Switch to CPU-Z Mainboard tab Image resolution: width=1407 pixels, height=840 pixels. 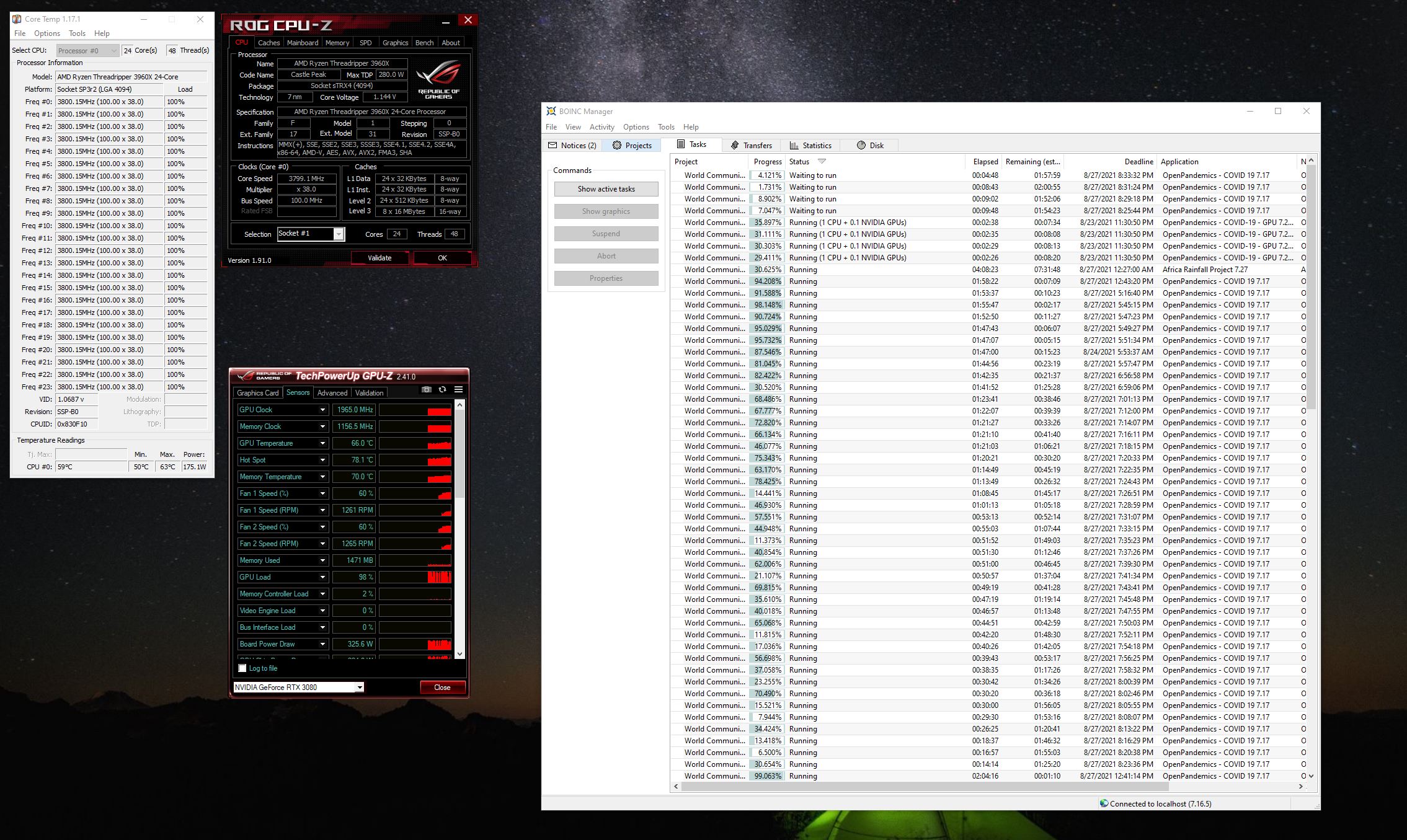[303, 43]
